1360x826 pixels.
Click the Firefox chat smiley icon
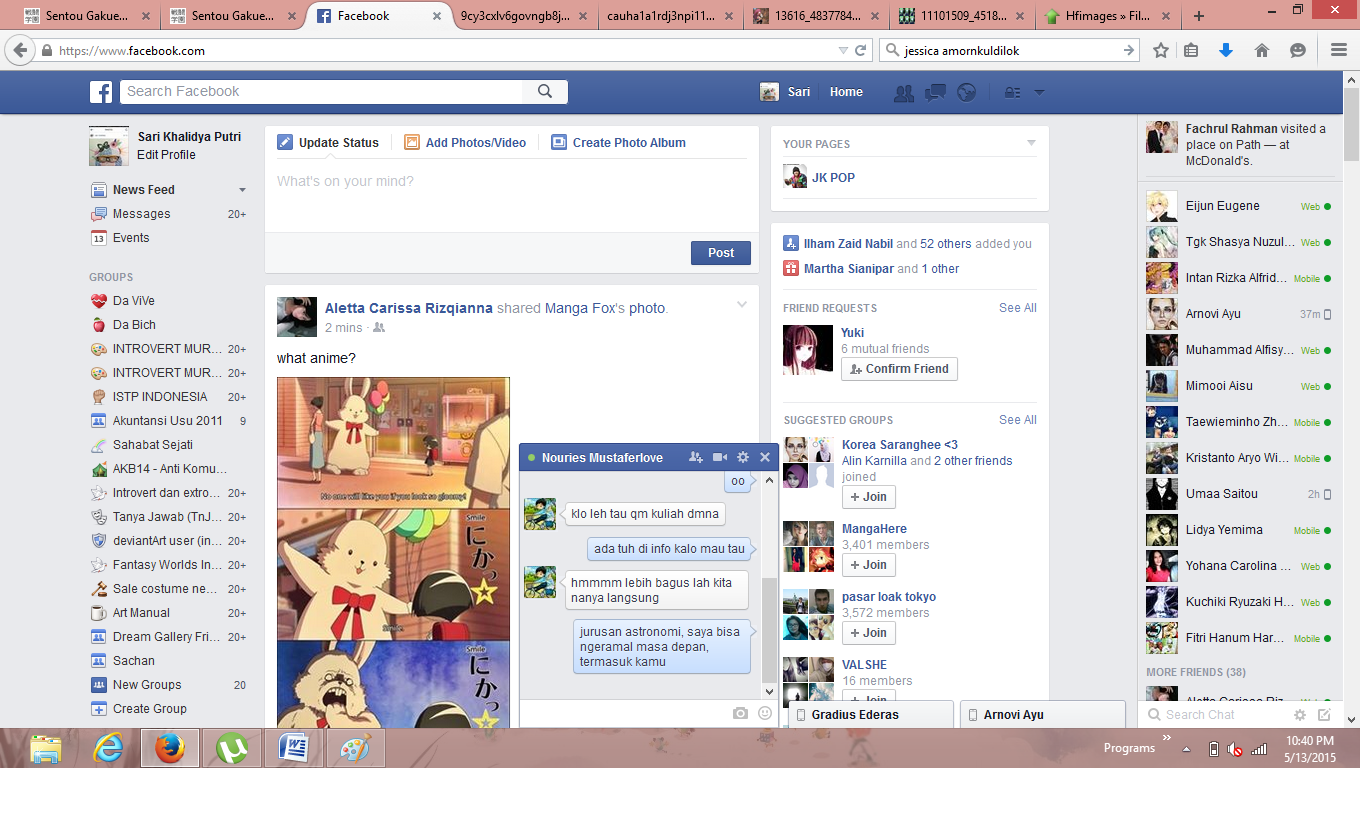pyautogui.click(x=1298, y=51)
